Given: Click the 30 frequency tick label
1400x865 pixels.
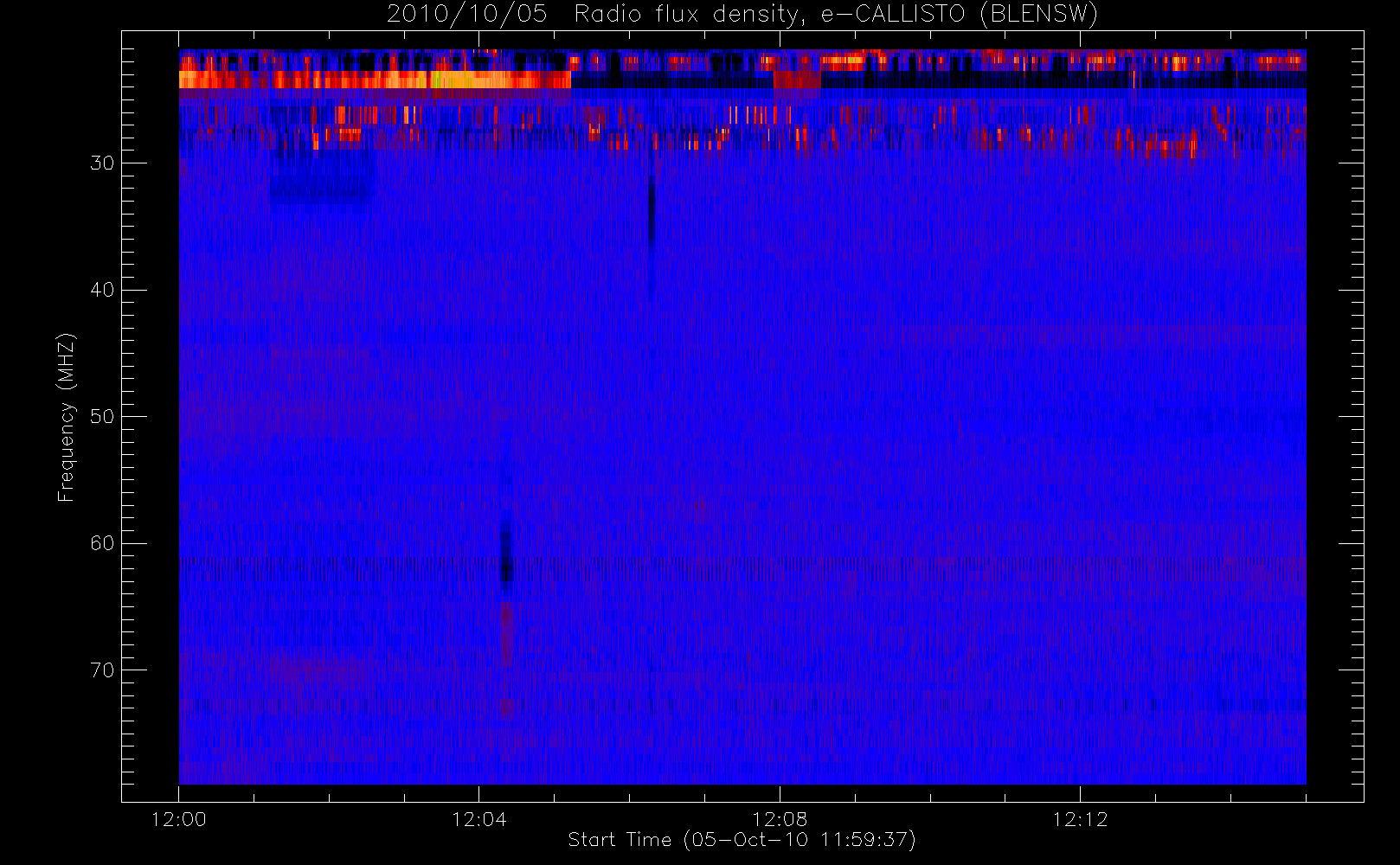Looking at the screenshot, I should tap(102, 163).
